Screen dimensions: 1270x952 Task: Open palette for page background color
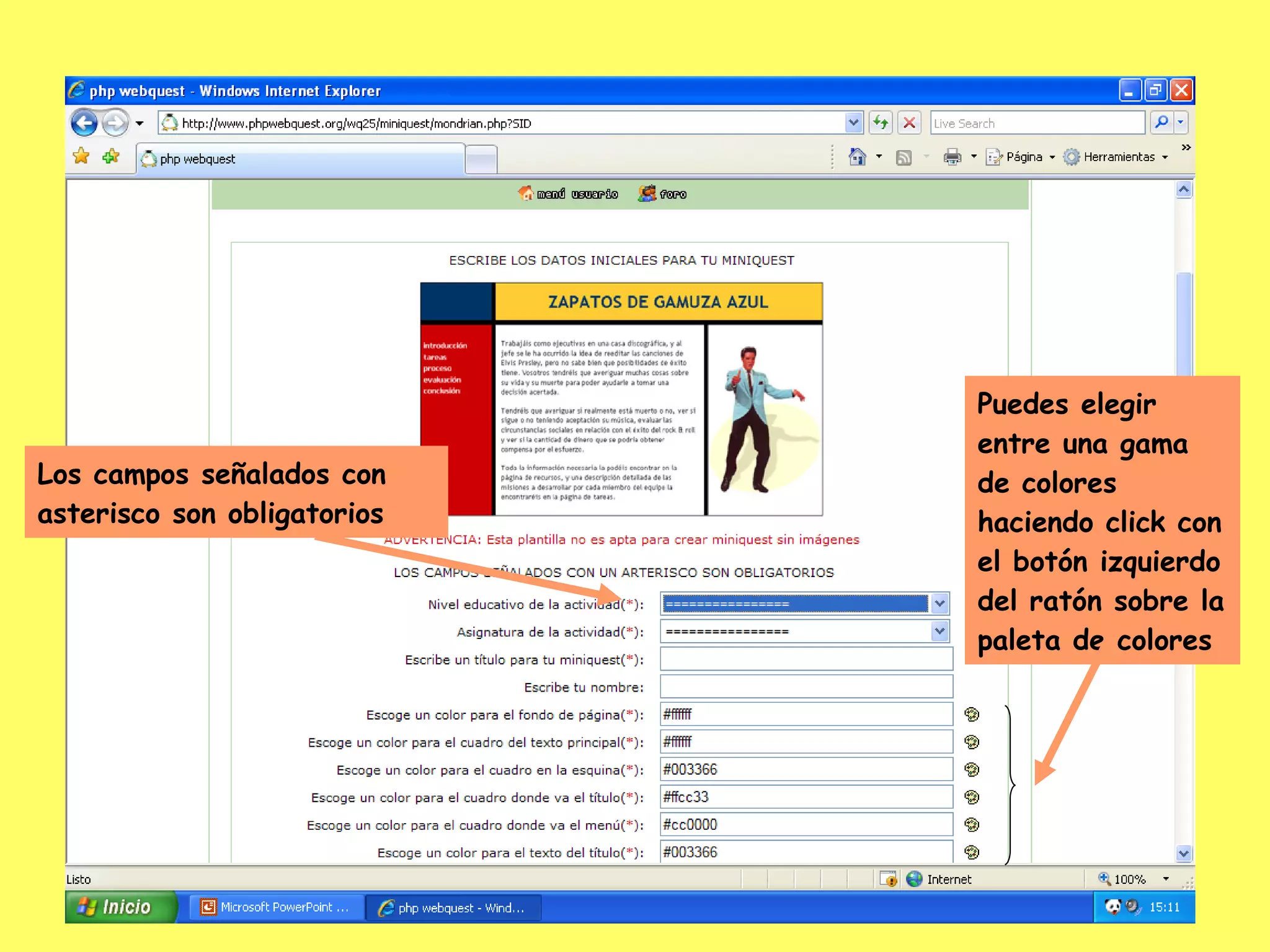click(x=972, y=715)
